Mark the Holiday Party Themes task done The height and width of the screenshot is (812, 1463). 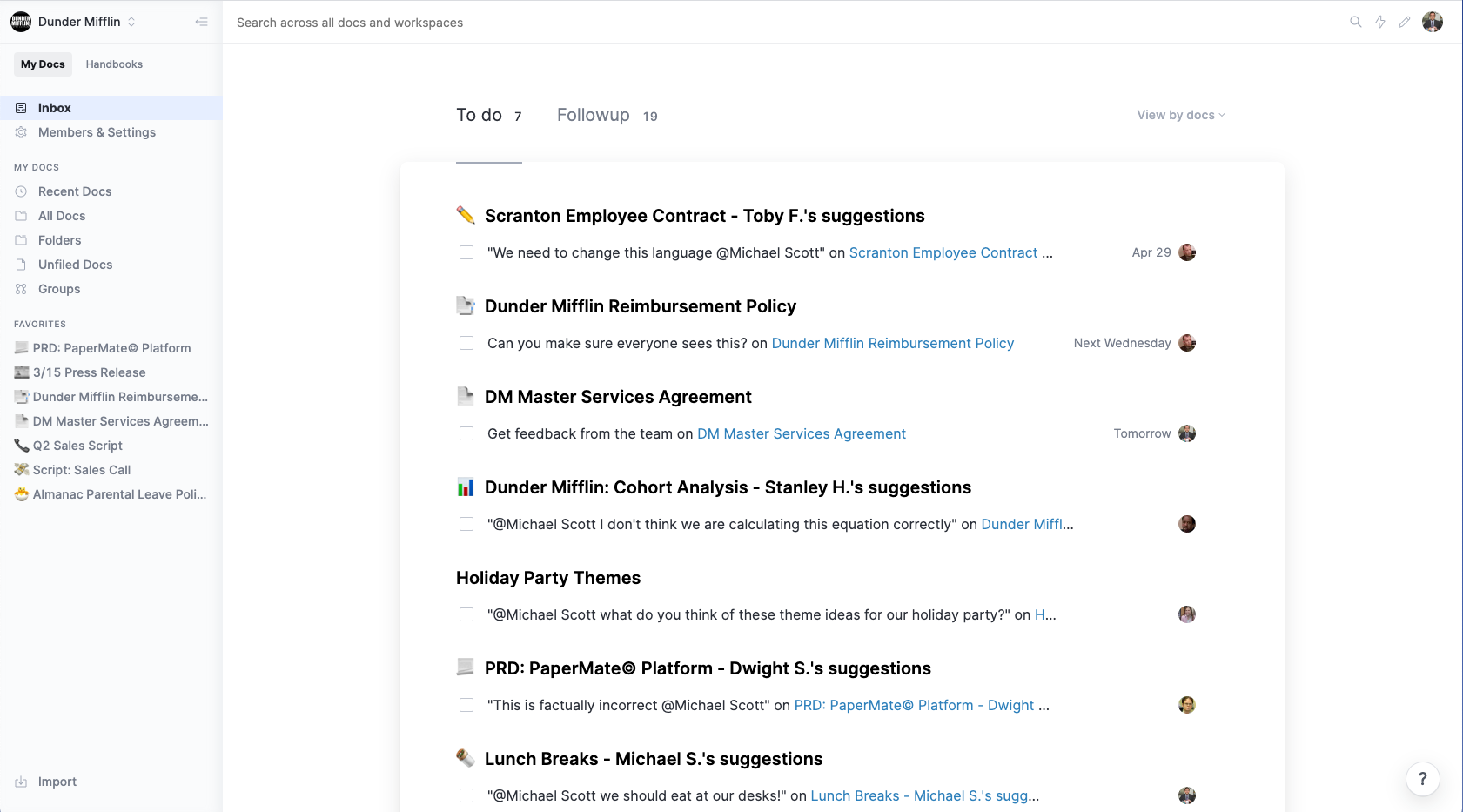[x=466, y=614]
